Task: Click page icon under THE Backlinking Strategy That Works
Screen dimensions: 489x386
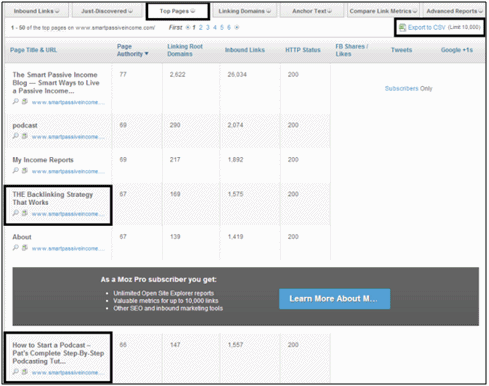Action: click(x=25, y=213)
